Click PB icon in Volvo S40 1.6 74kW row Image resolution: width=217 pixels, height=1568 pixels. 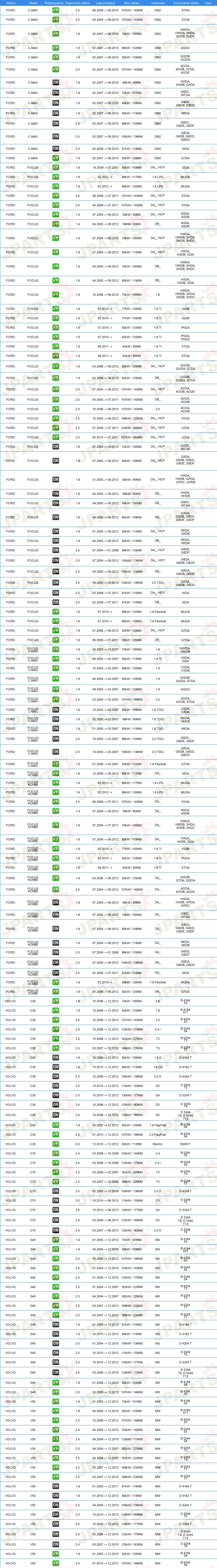point(55,1240)
